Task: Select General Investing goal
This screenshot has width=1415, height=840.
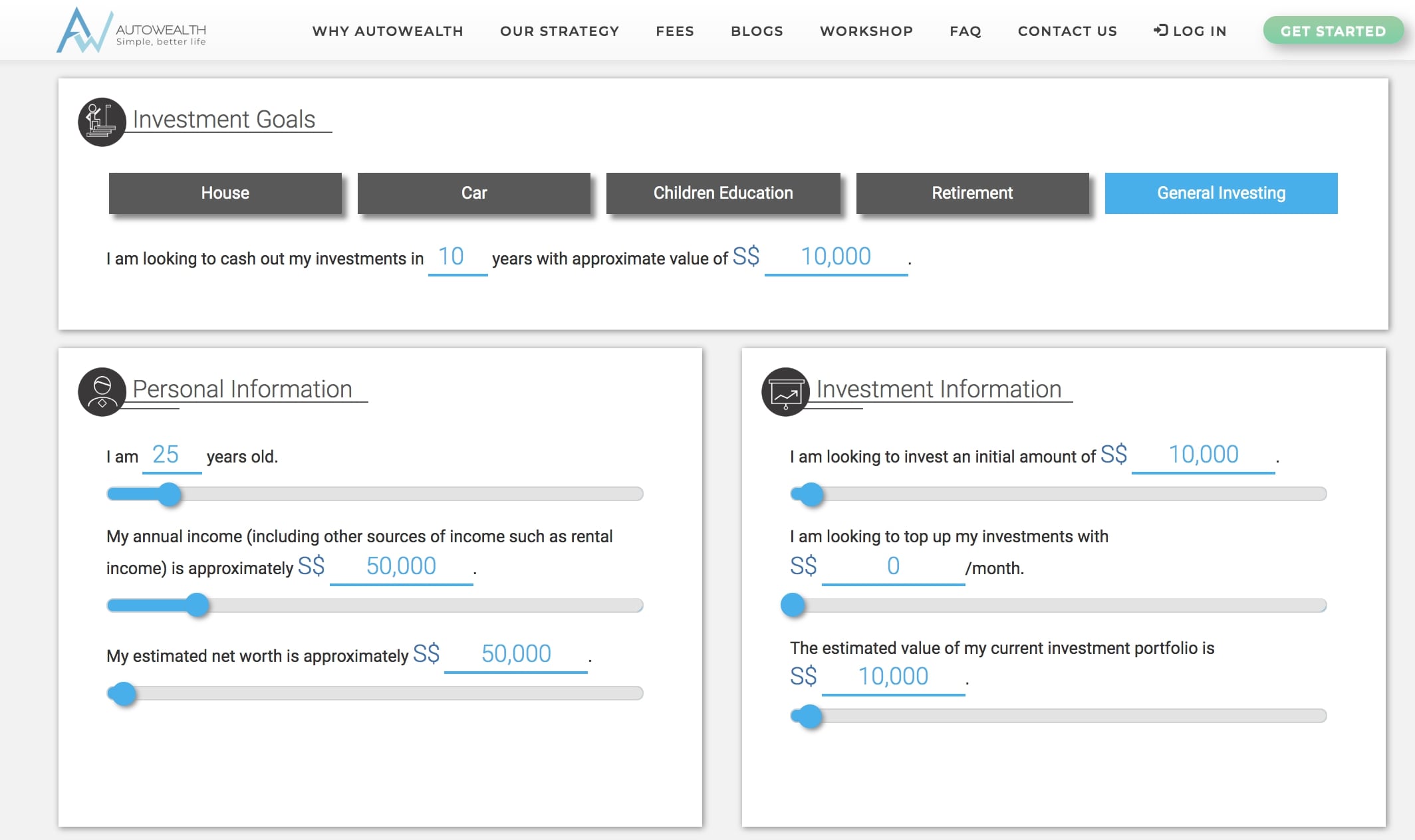Action: (x=1222, y=193)
